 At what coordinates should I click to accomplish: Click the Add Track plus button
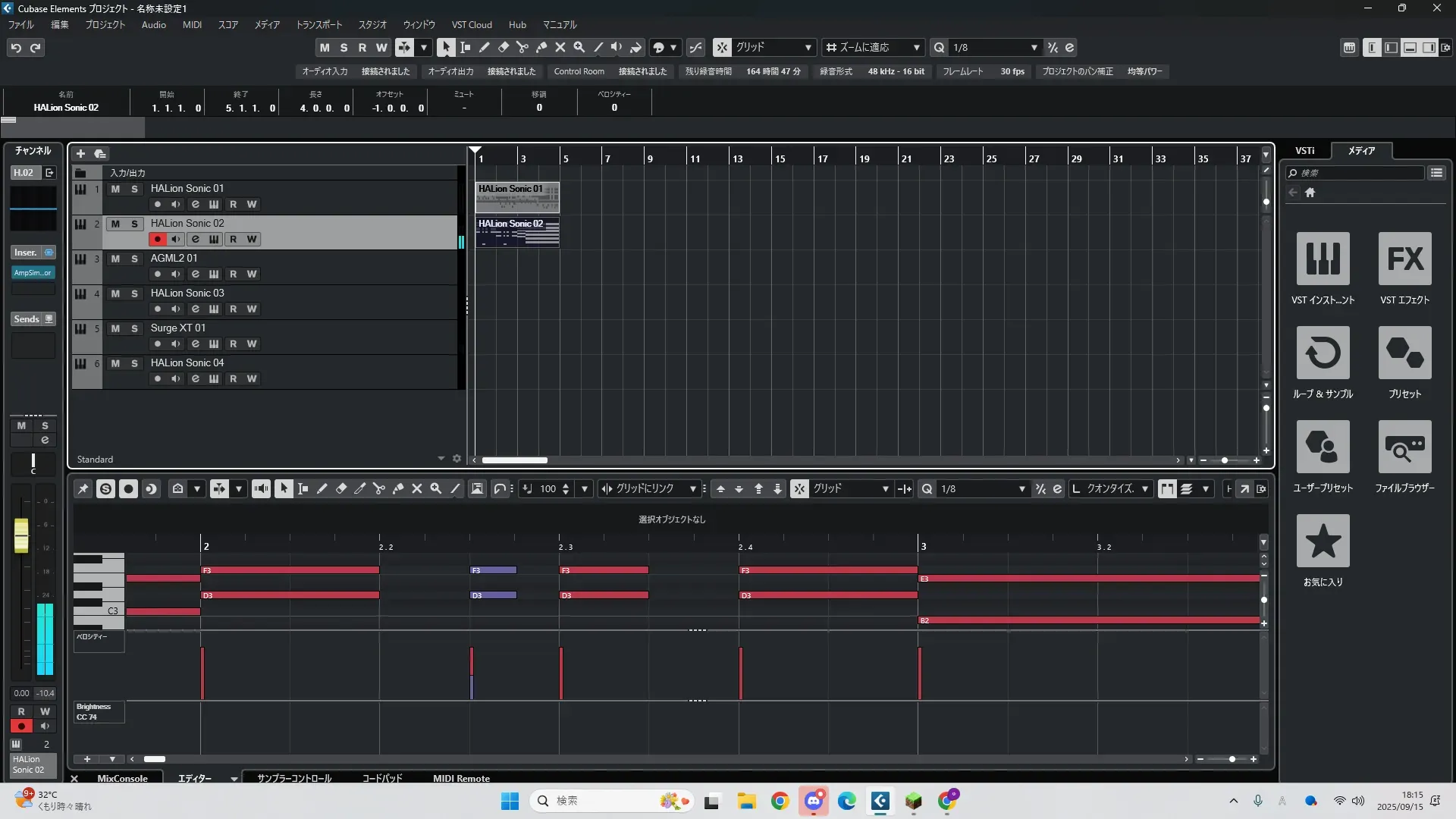80,154
